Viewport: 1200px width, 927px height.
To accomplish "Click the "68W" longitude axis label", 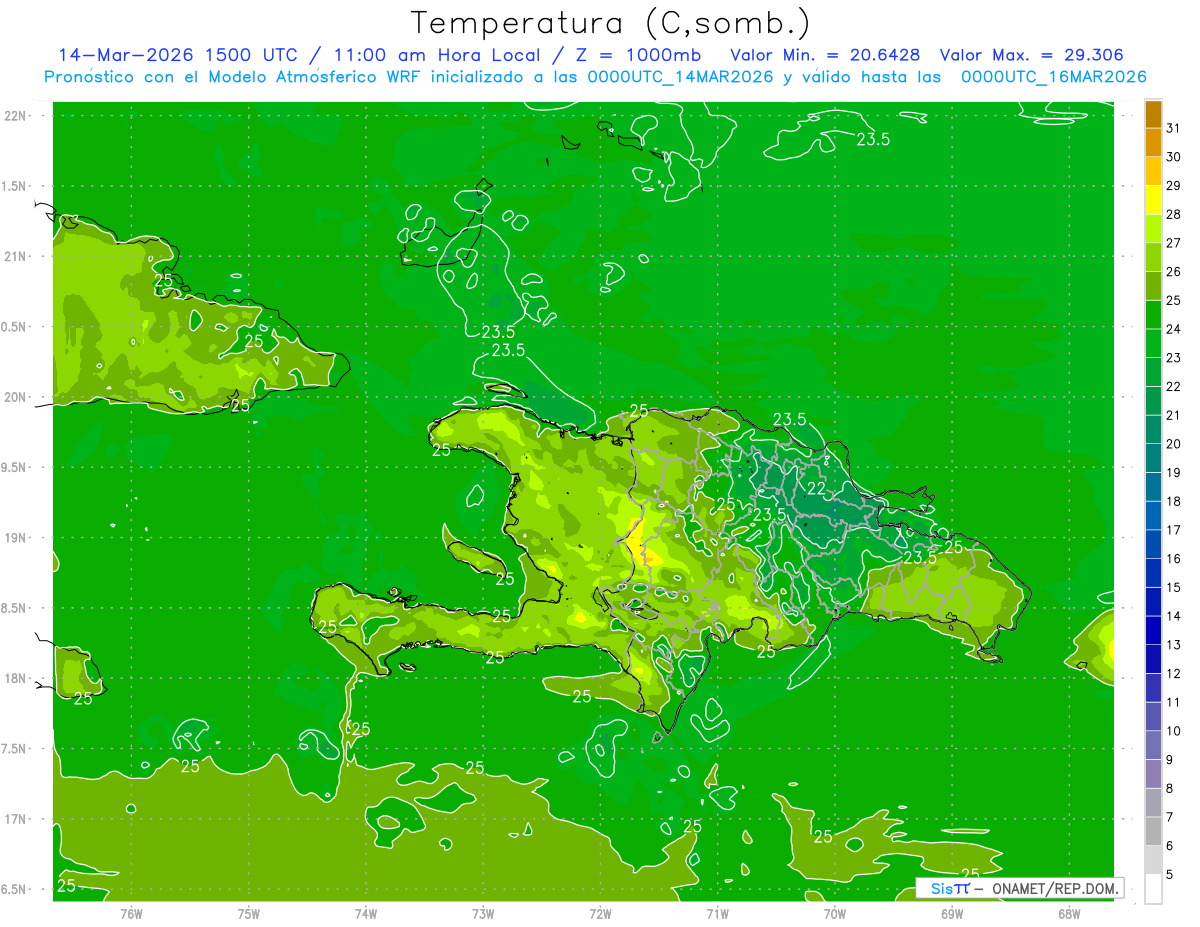I will coord(1069,913).
